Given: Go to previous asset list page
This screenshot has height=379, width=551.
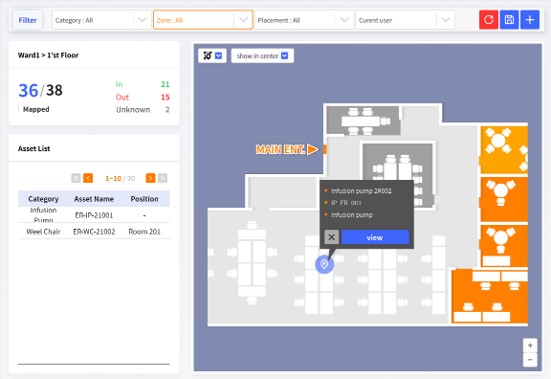Looking at the screenshot, I should point(88,178).
